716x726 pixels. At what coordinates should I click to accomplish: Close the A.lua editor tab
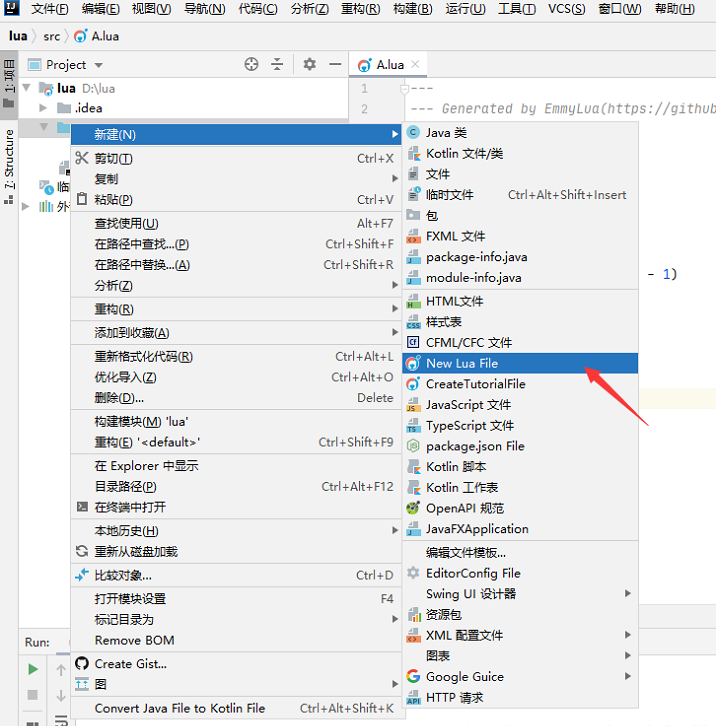415,64
